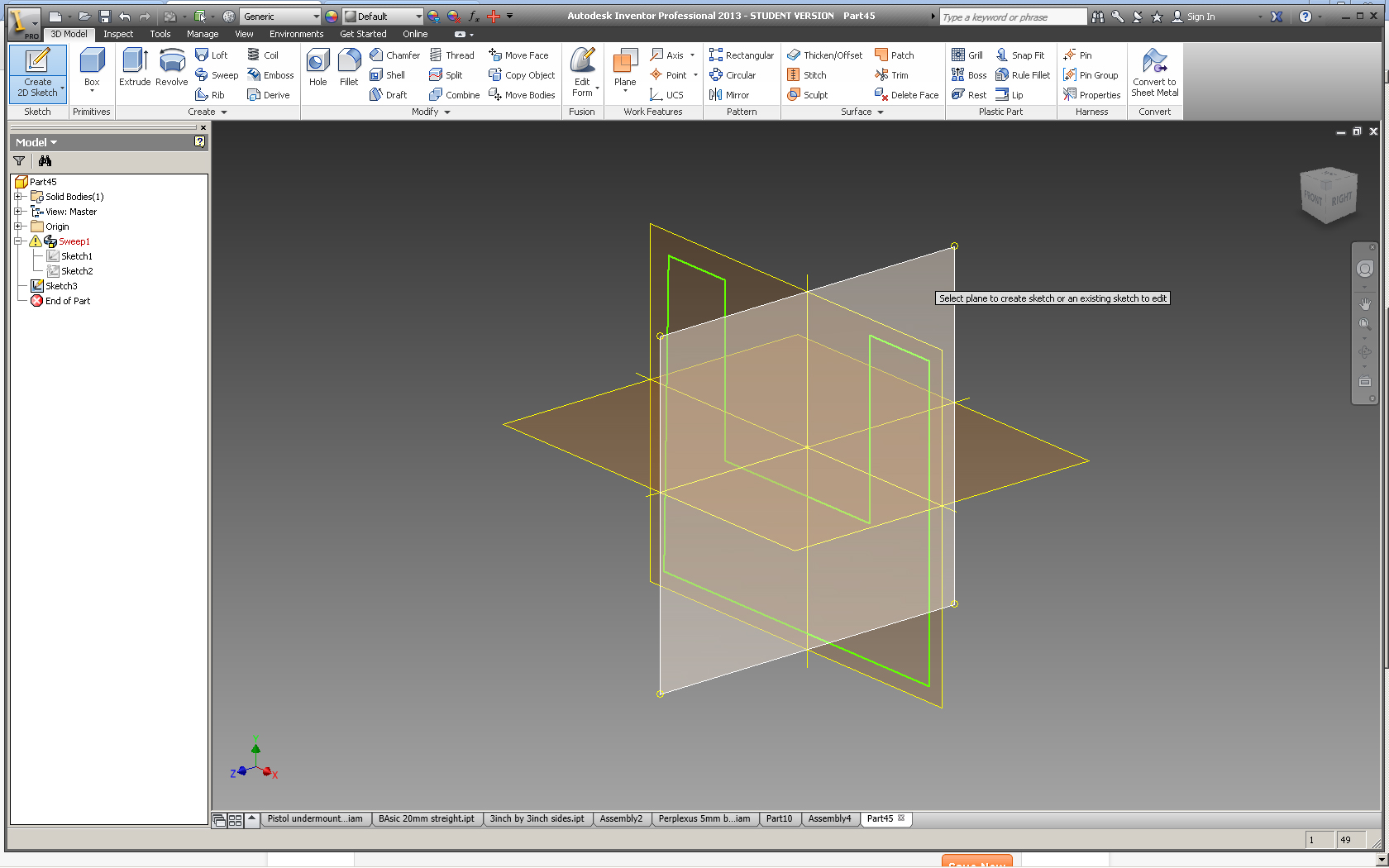The height and width of the screenshot is (868, 1389).
Task: Expand the Create panel dropdown
Action: [207, 112]
